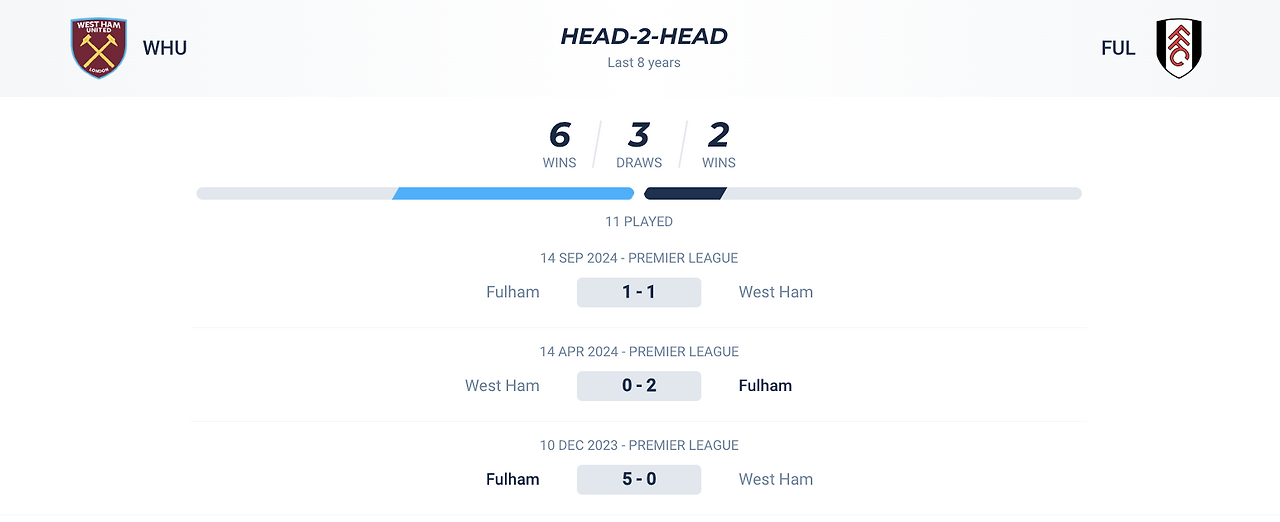Click West Ham in the 5 - 0 match
Image resolution: width=1280 pixels, height=522 pixels.
point(776,479)
